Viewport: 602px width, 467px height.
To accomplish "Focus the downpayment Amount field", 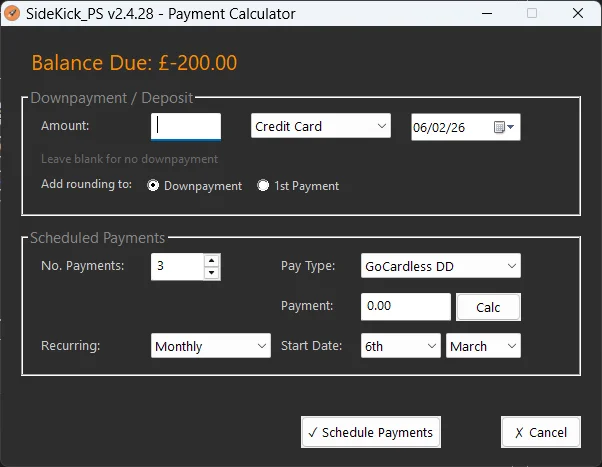I will (186, 126).
